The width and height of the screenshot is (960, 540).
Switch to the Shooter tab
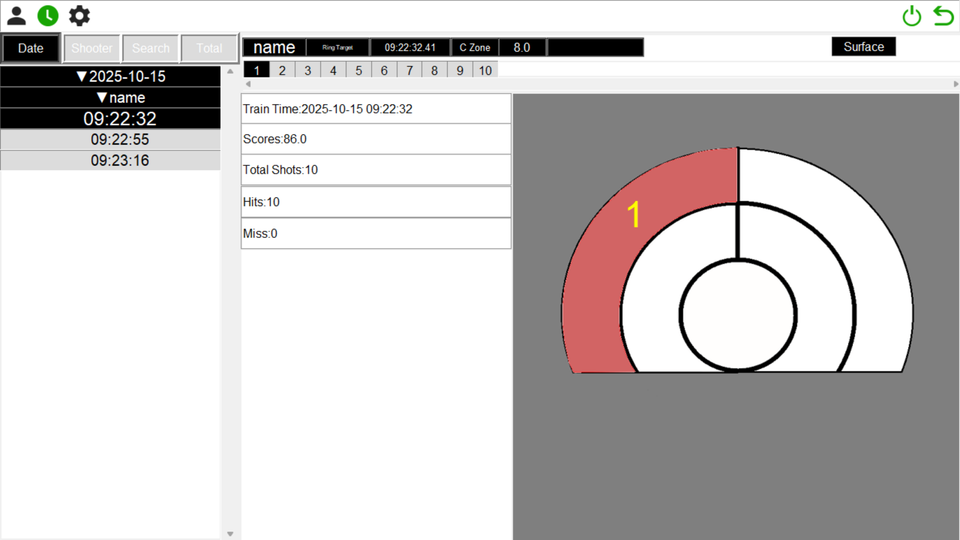point(92,48)
